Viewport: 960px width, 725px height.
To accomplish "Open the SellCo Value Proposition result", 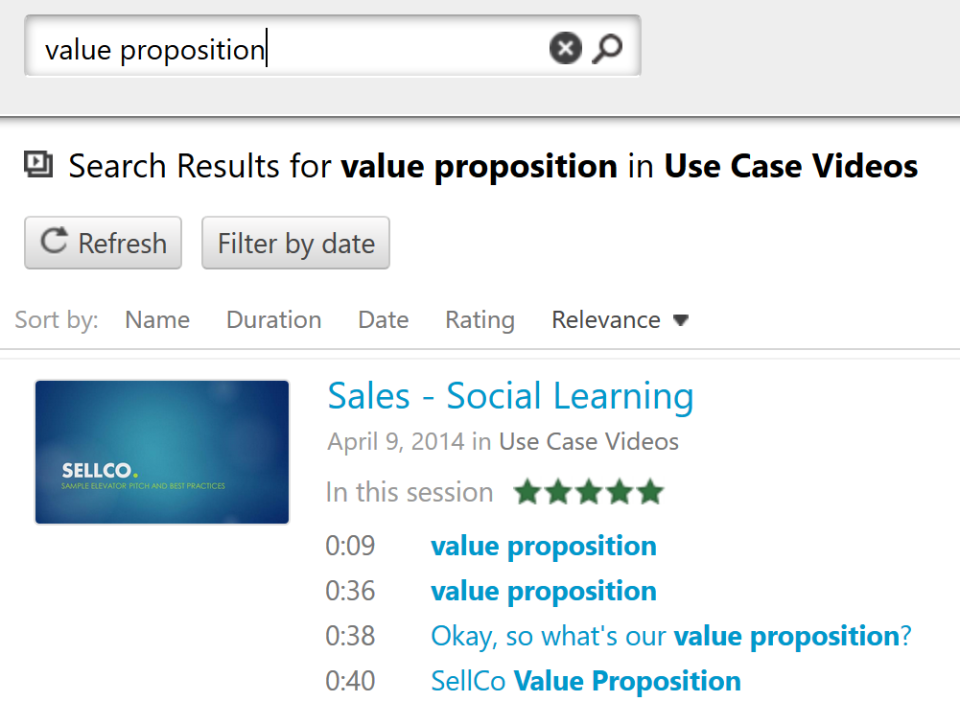I will (585, 681).
